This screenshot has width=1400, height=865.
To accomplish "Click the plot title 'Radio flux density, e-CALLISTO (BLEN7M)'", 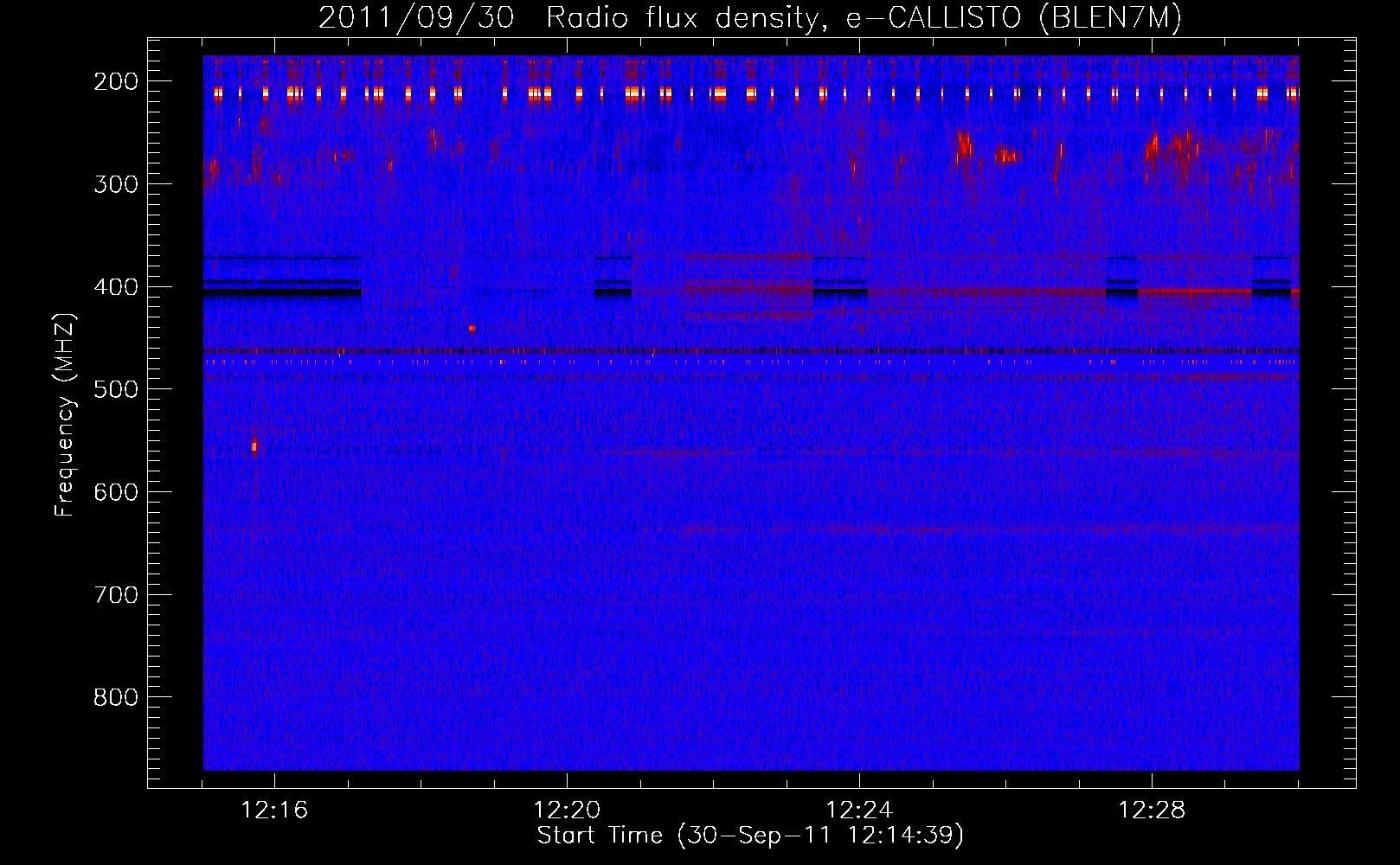I will pos(864,18).
